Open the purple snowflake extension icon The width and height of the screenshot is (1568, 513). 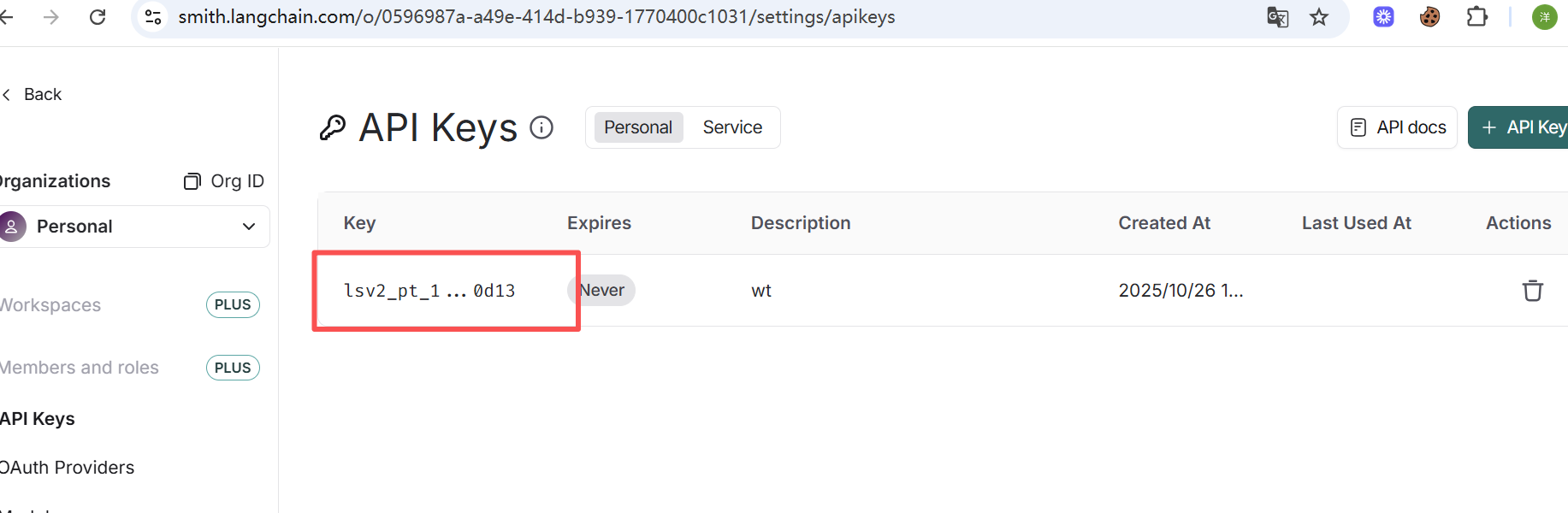1383,17
